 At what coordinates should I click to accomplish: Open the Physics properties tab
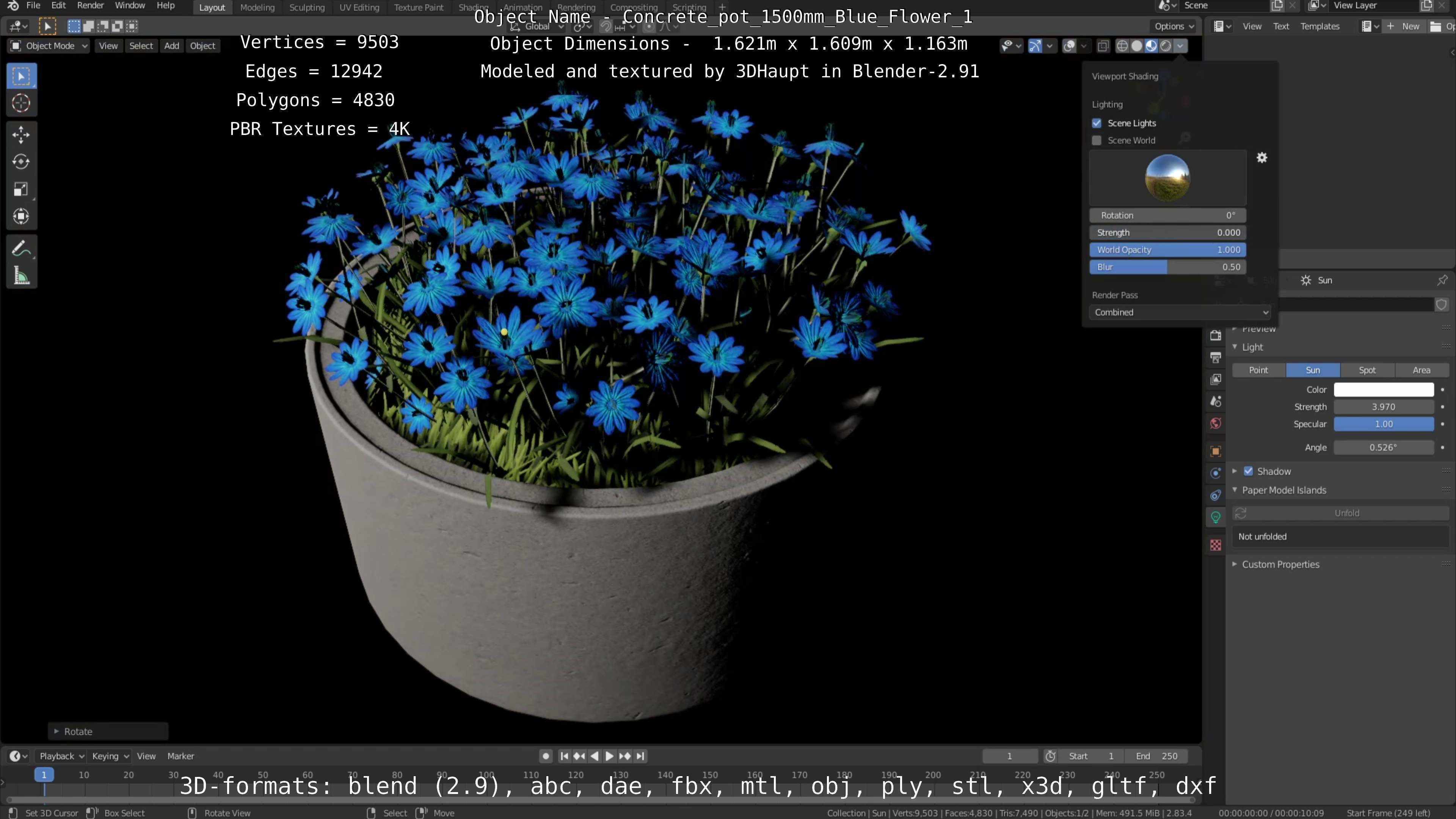tap(1216, 473)
